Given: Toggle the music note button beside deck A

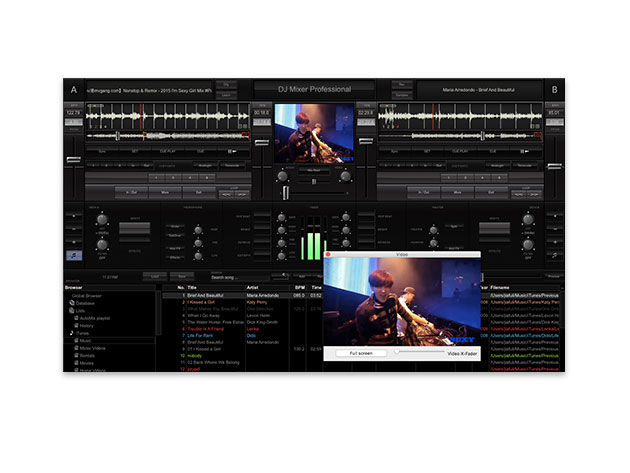Looking at the screenshot, I should point(74,255).
